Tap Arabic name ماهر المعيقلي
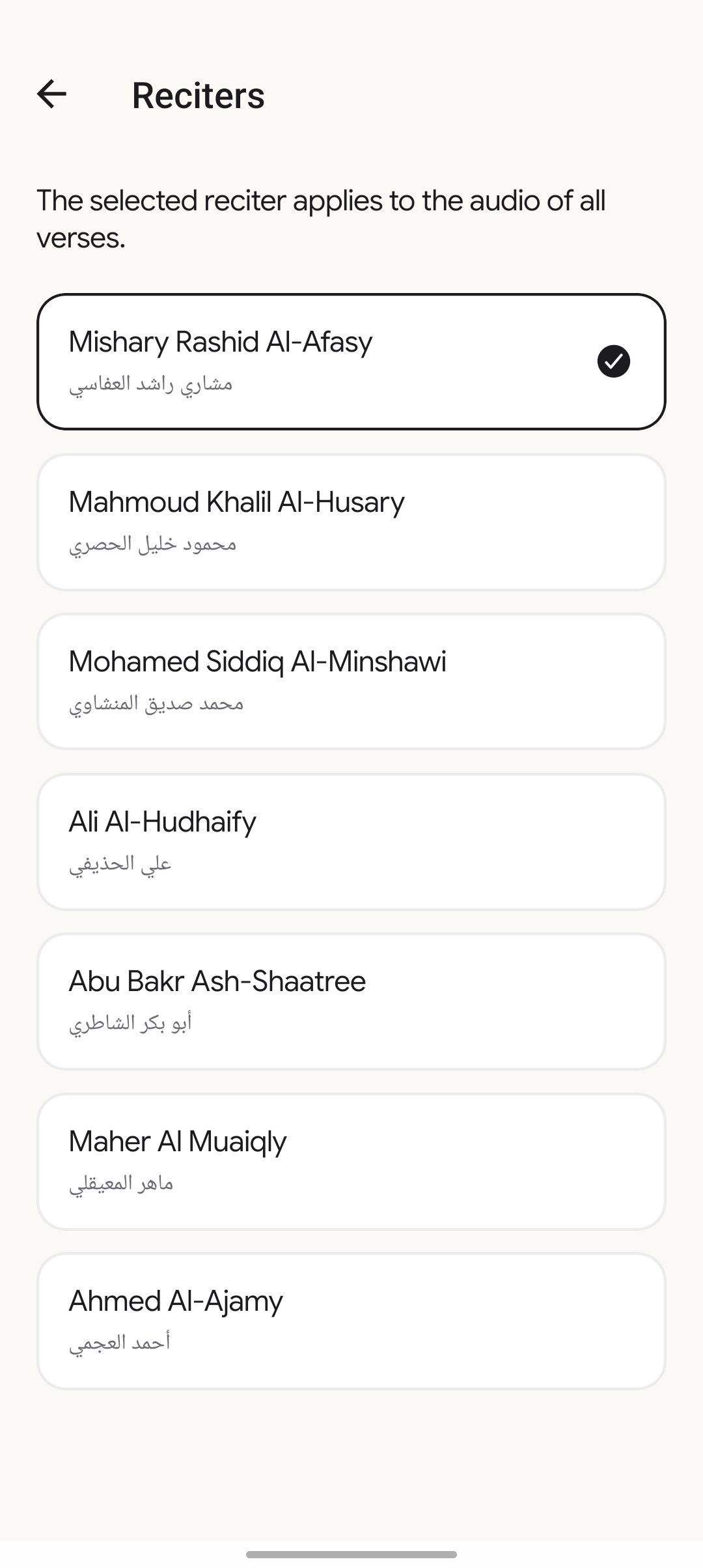The image size is (703, 1568). coord(121,1183)
